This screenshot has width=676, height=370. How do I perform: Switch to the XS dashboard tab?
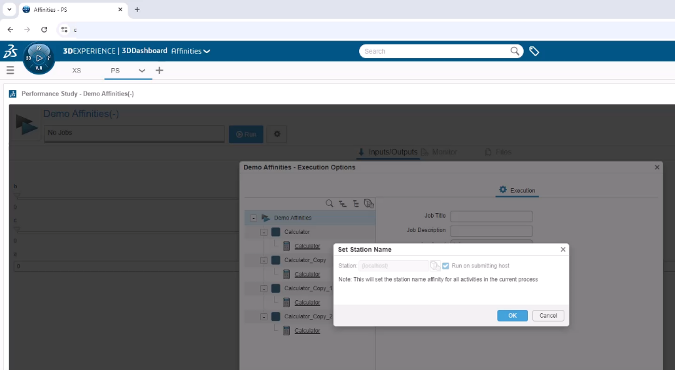76,70
